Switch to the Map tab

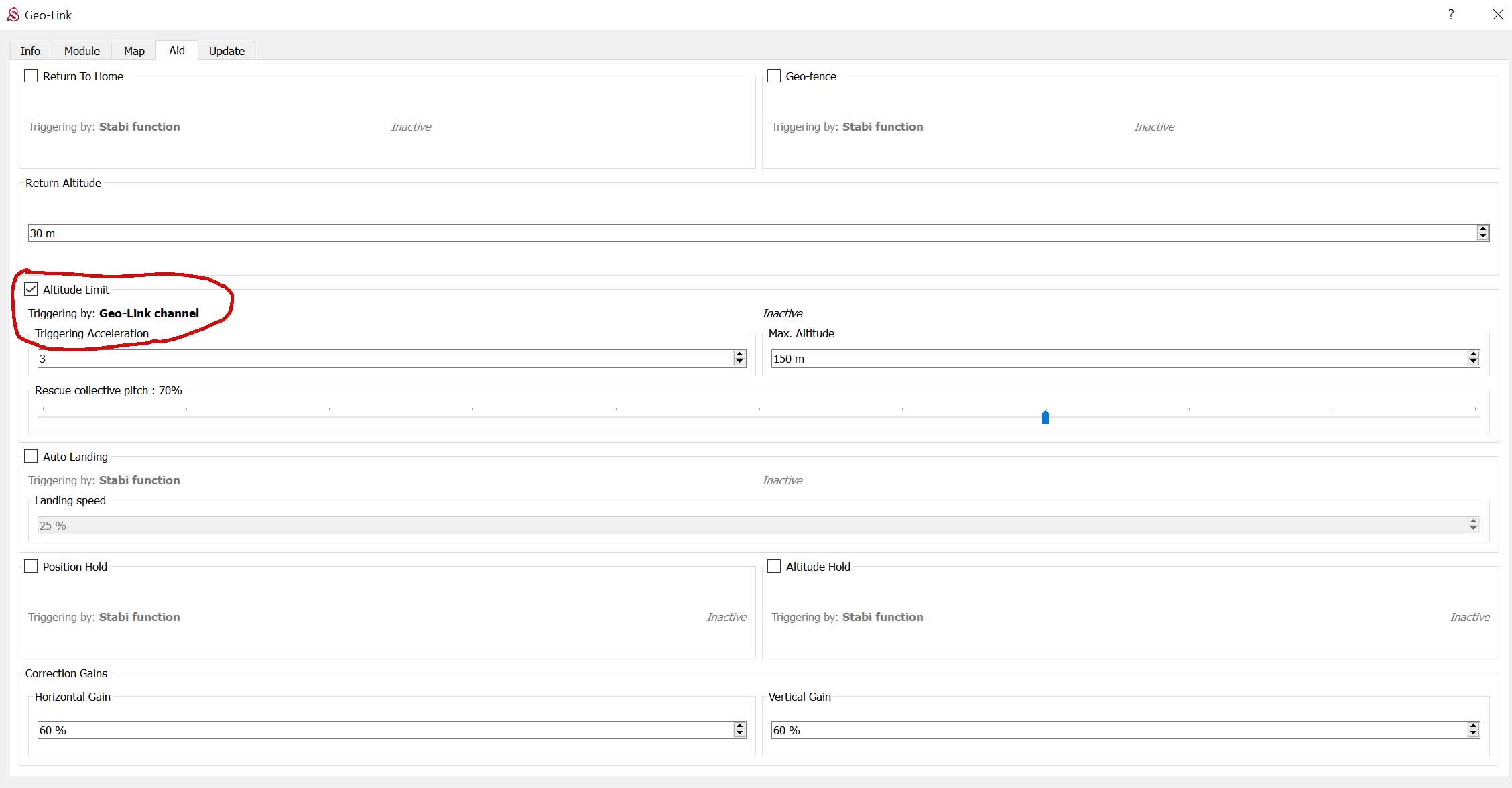click(134, 51)
